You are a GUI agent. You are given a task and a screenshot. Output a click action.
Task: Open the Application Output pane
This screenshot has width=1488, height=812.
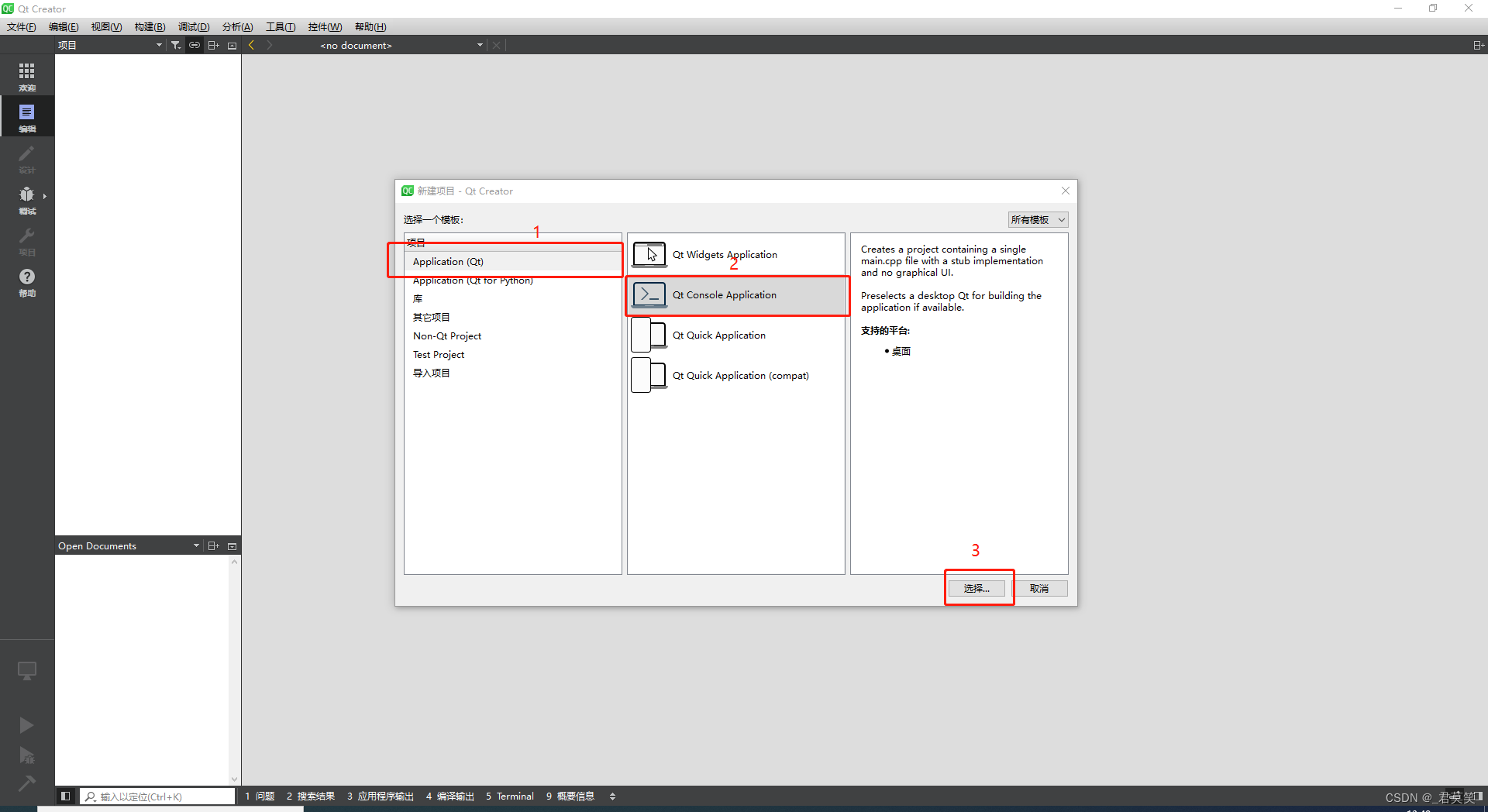click(x=381, y=796)
